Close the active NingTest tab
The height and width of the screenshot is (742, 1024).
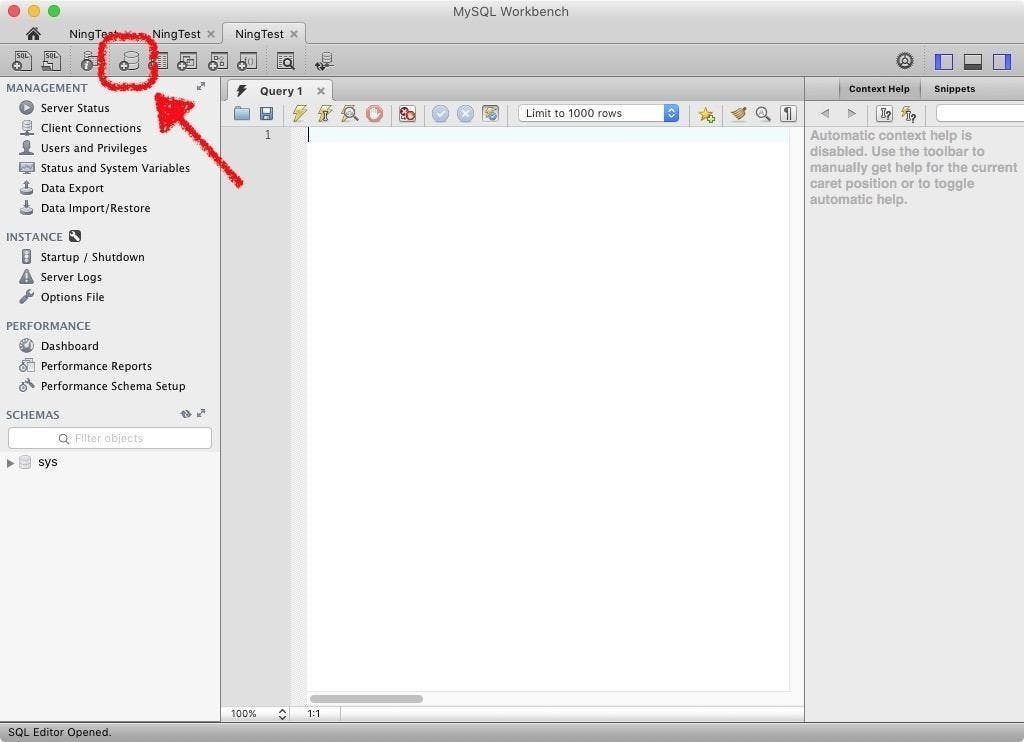click(x=294, y=34)
